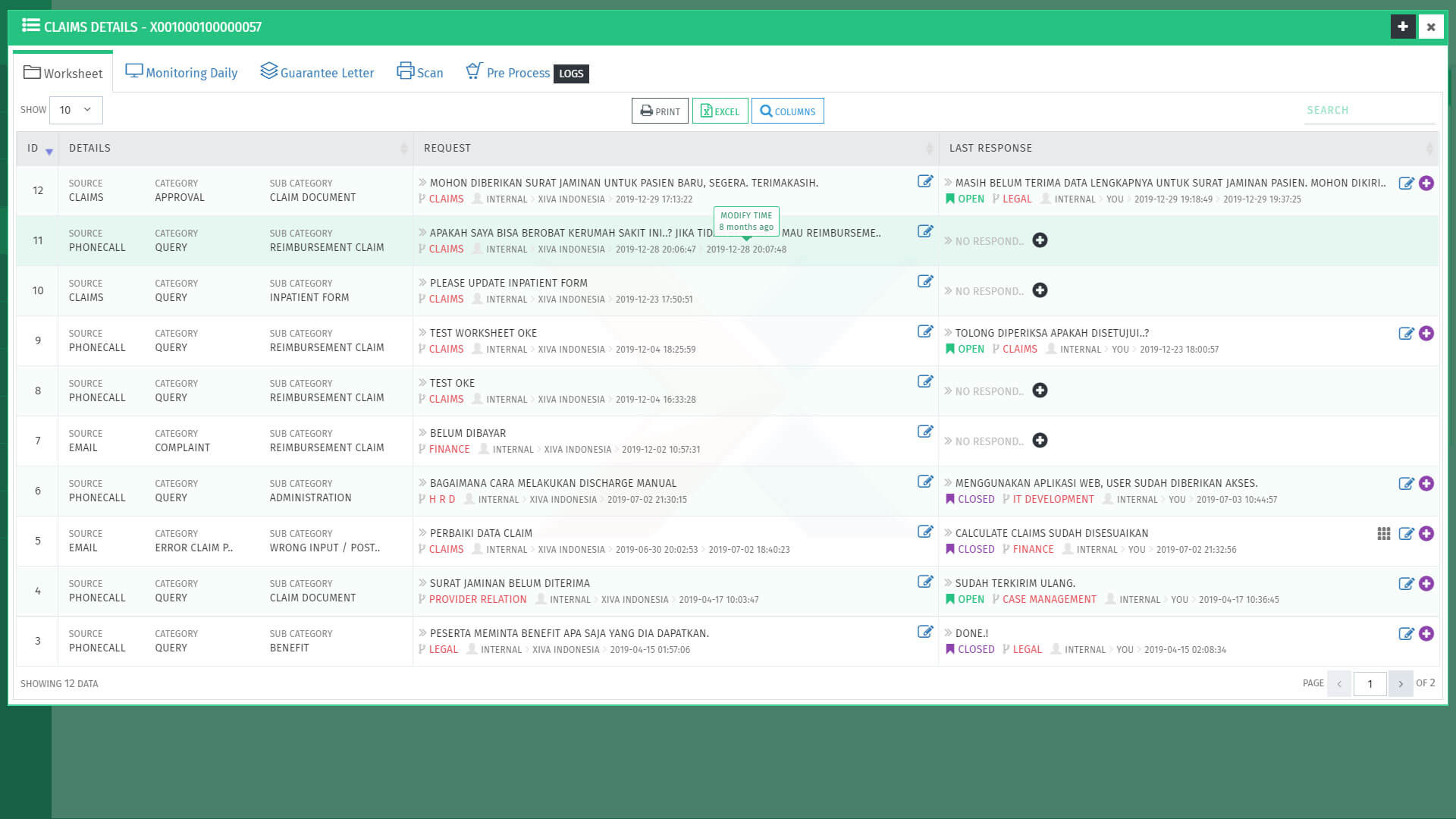Open the Columns chooser
Screen dimensions: 1456x819
(787, 111)
